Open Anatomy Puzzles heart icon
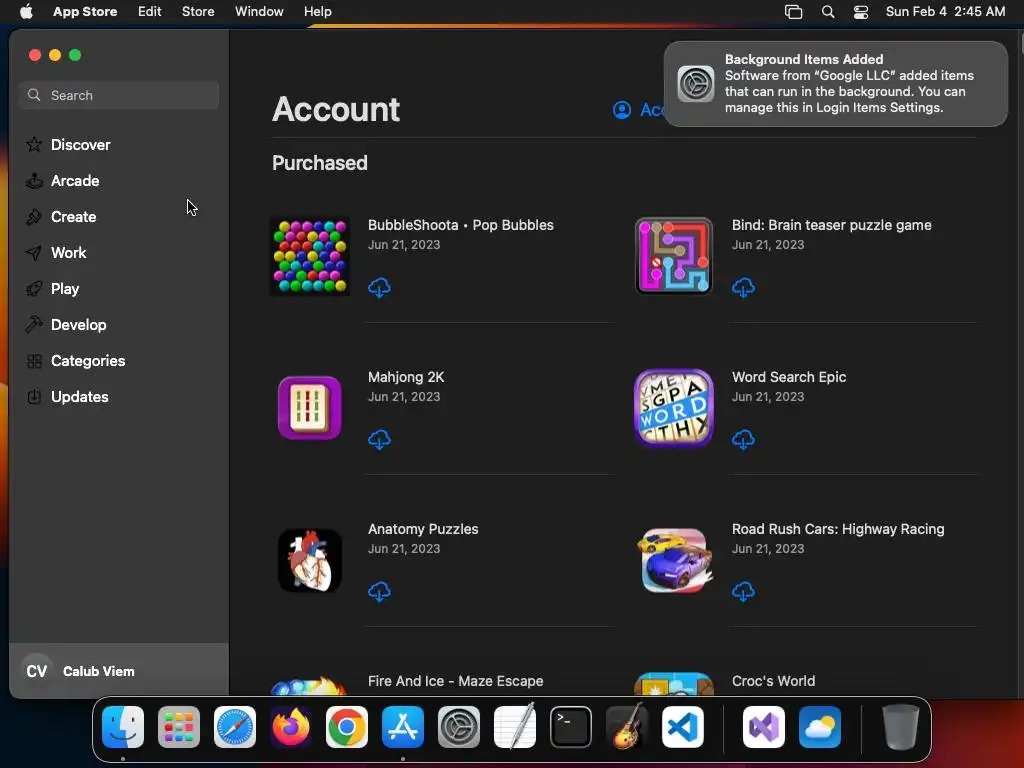The width and height of the screenshot is (1024, 768). (310, 560)
